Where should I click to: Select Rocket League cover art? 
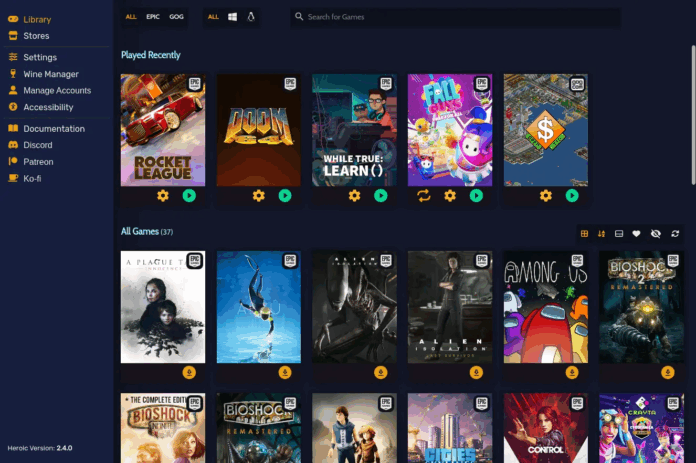(x=163, y=130)
